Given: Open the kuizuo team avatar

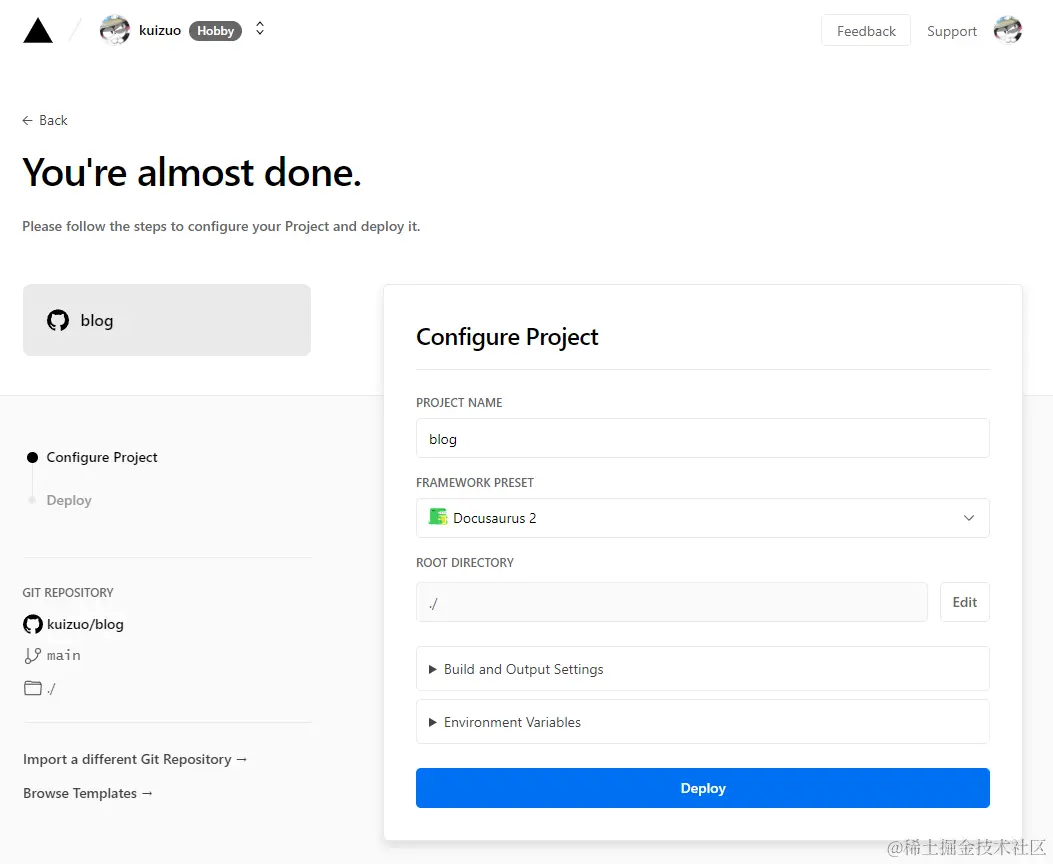Looking at the screenshot, I should pyautogui.click(x=115, y=30).
